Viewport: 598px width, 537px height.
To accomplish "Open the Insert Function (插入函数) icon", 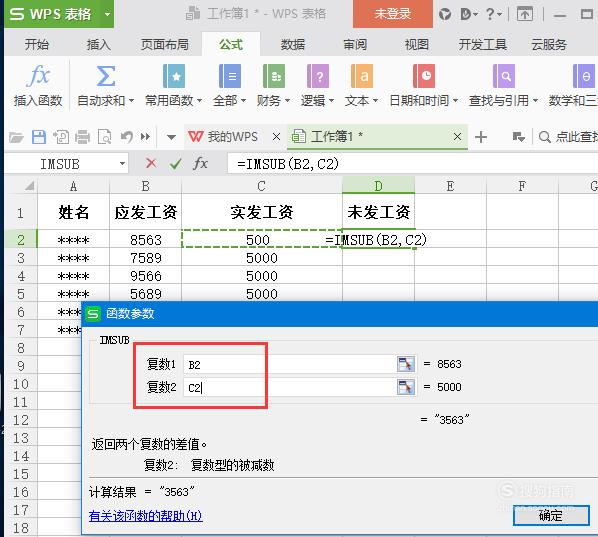I will pyautogui.click(x=38, y=76).
